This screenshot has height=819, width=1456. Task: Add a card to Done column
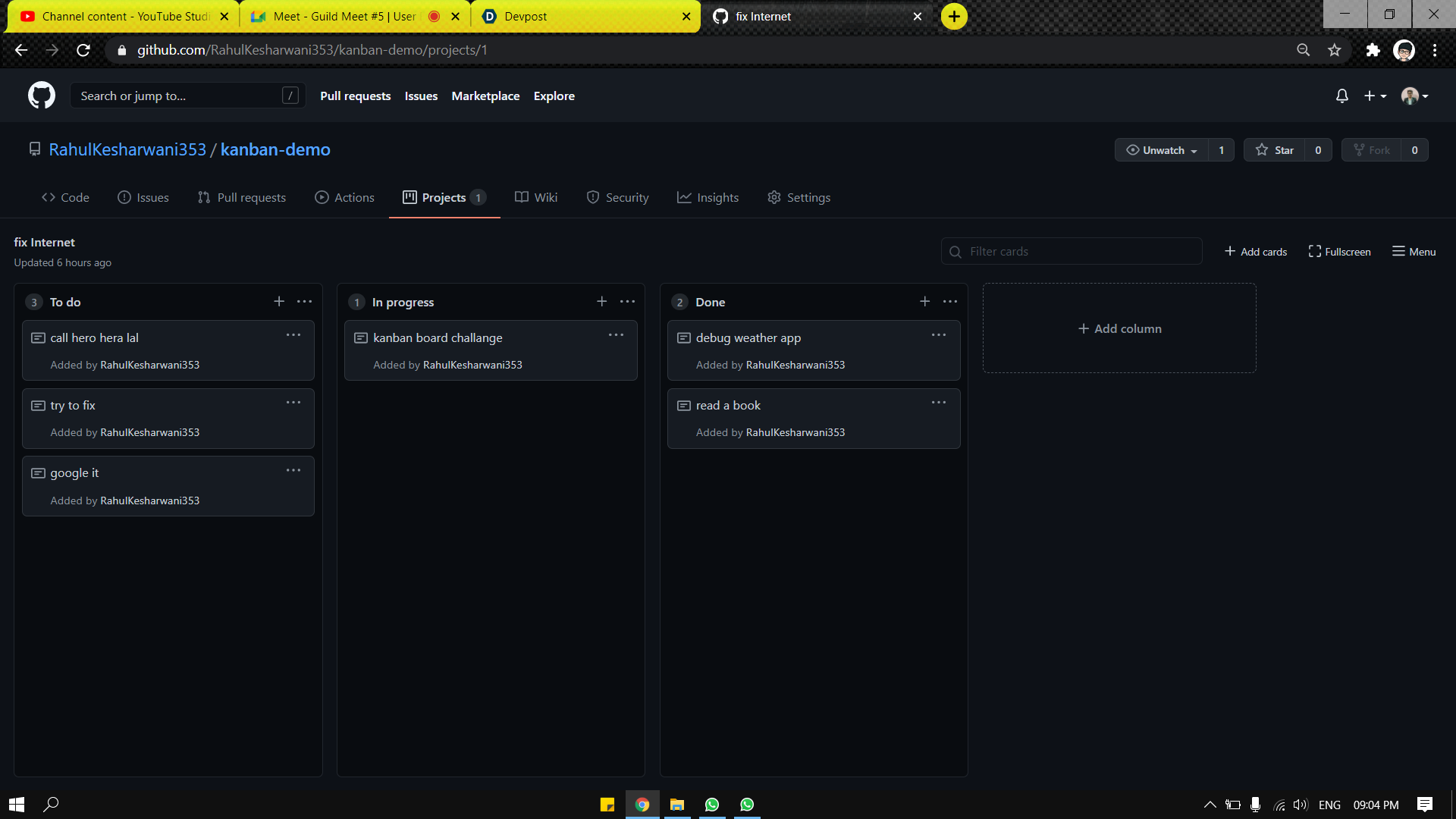tap(924, 302)
